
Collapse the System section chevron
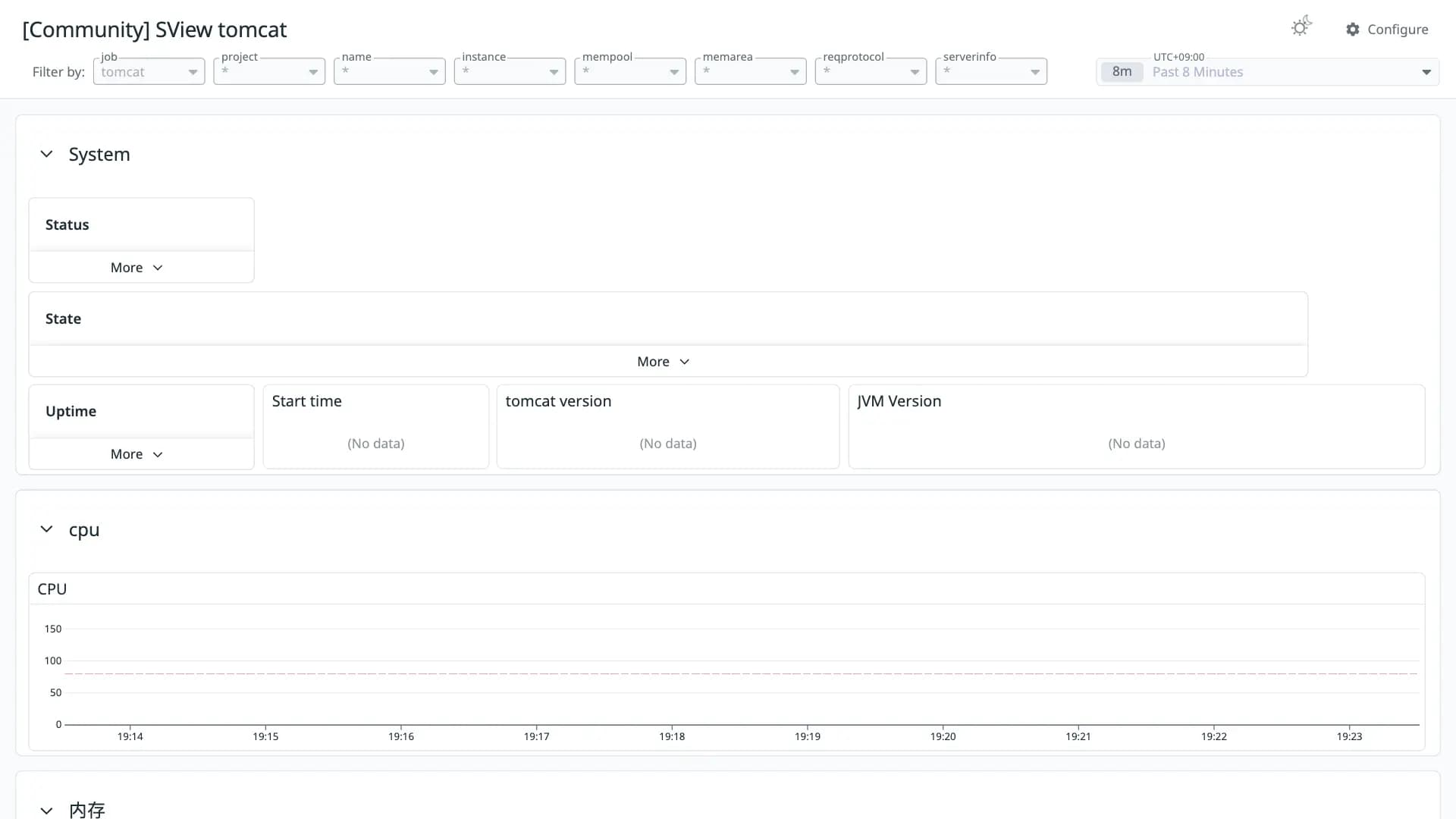pyautogui.click(x=46, y=154)
